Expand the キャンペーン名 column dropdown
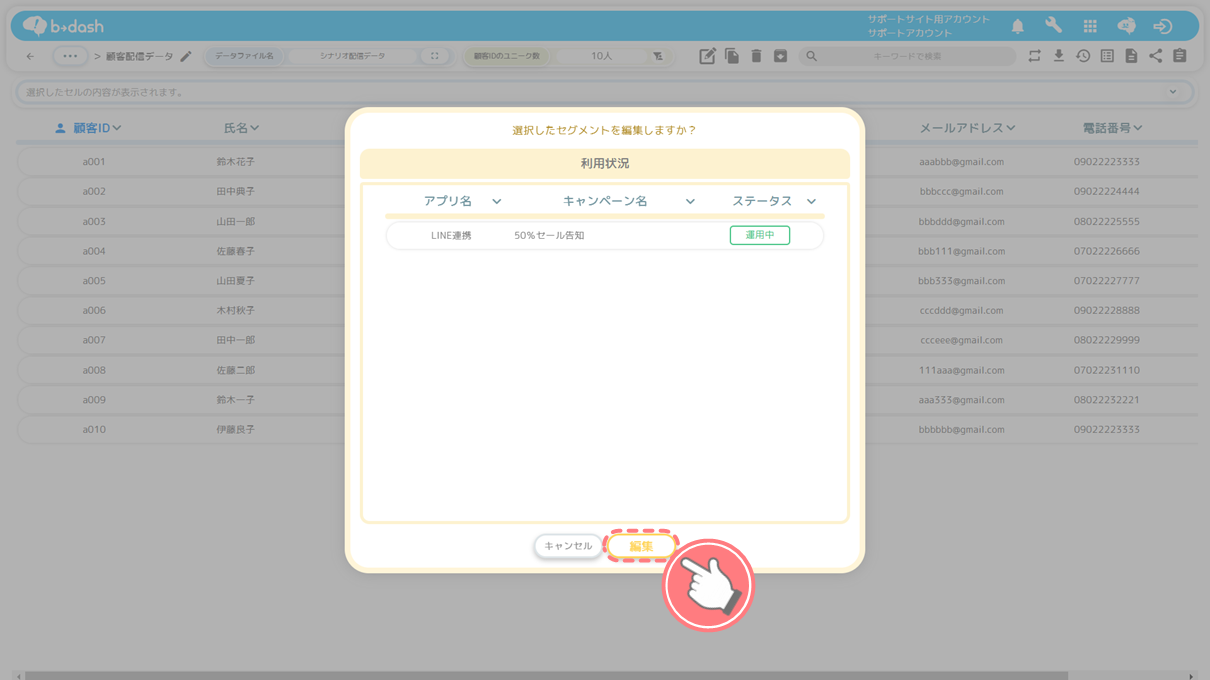 click(690, 201)
